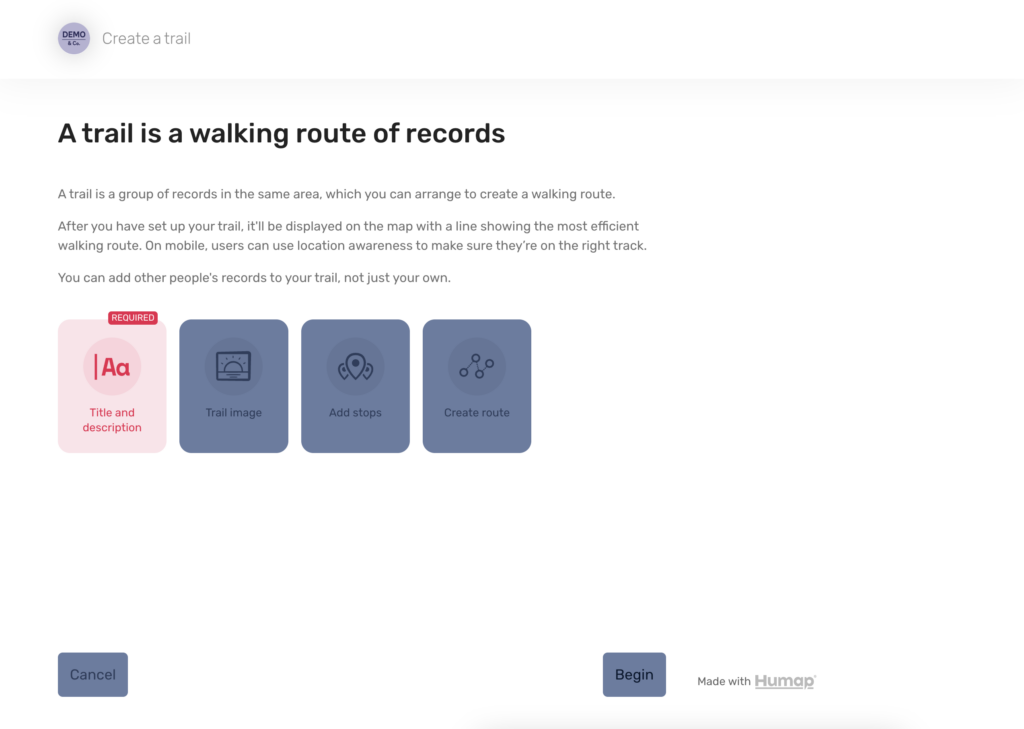Select the Aa text icon for title
This screenshot has height=729, width=1024.
pyautogui.click(x=112, y=367)
